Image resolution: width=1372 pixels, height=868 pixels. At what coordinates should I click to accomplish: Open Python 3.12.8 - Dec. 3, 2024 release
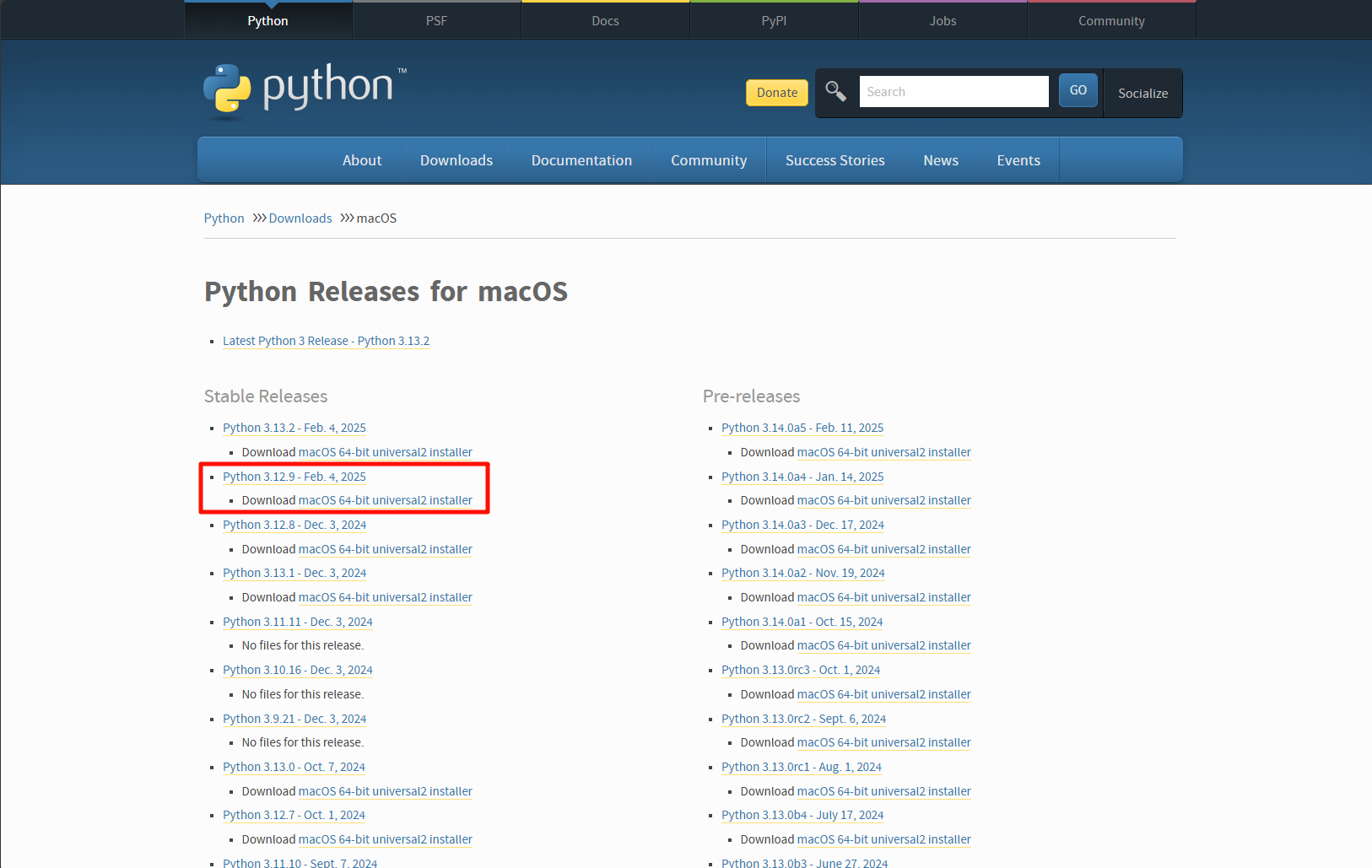coord(294,525)
